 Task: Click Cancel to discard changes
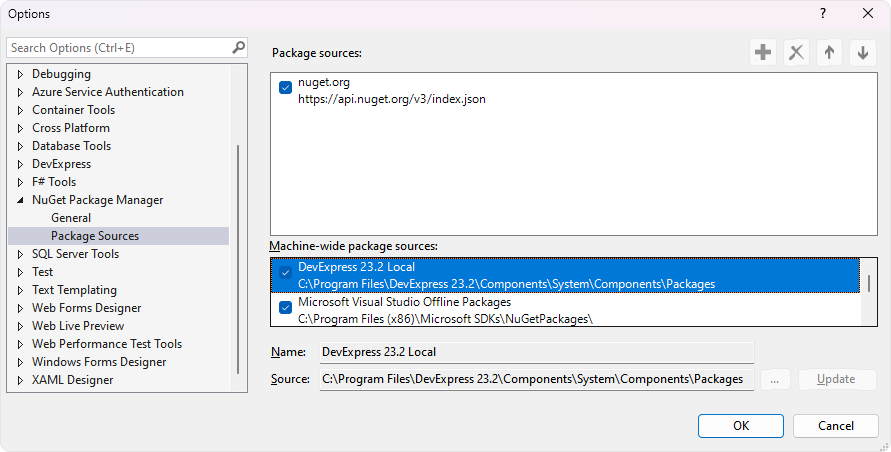835,426
